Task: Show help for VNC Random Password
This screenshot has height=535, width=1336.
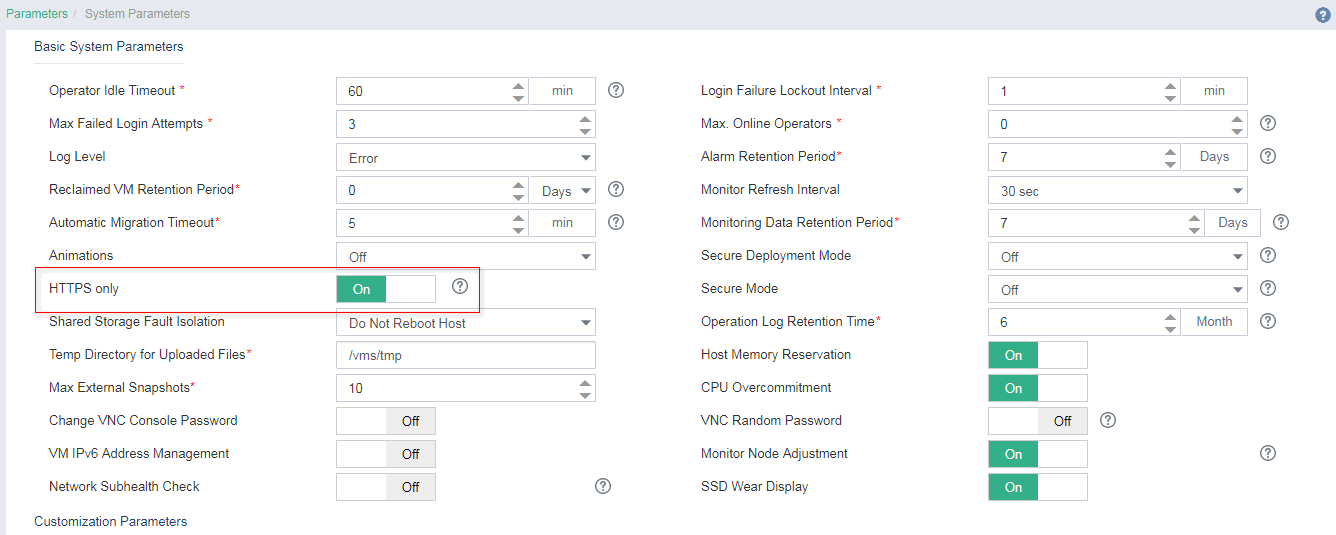Action: (1108, 420)
